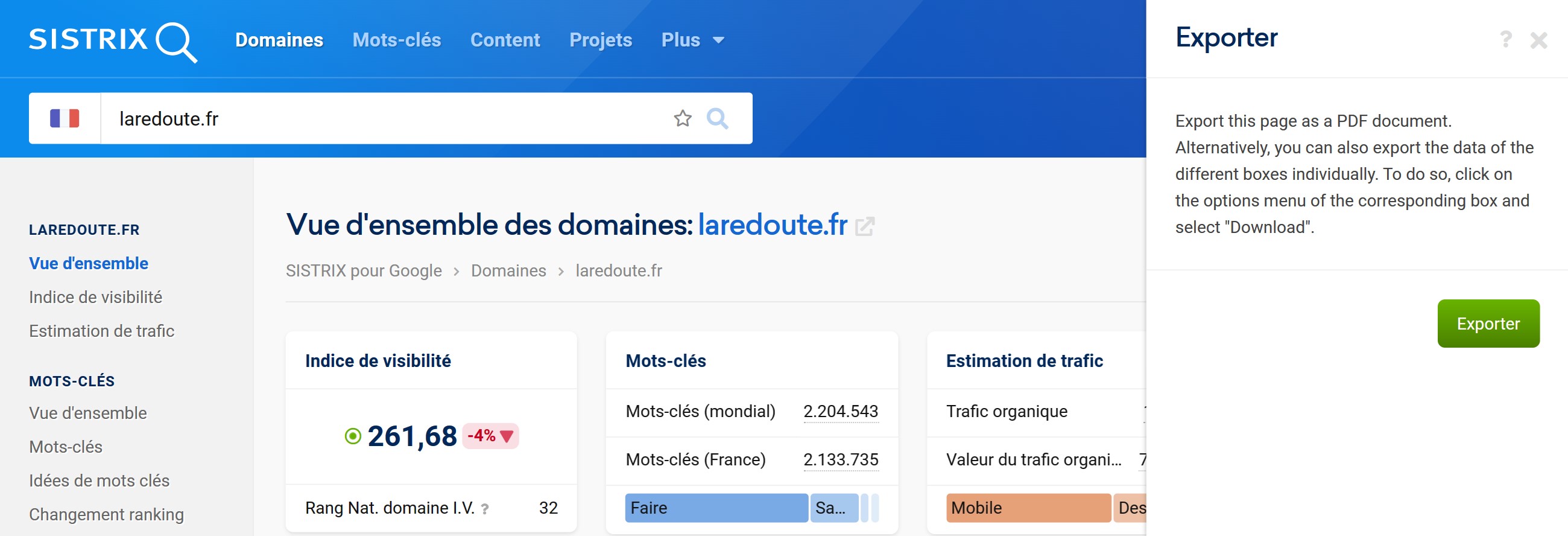Close the Exporter panel
This screenshot has height=536, width=1568.
pos(1539,40)
